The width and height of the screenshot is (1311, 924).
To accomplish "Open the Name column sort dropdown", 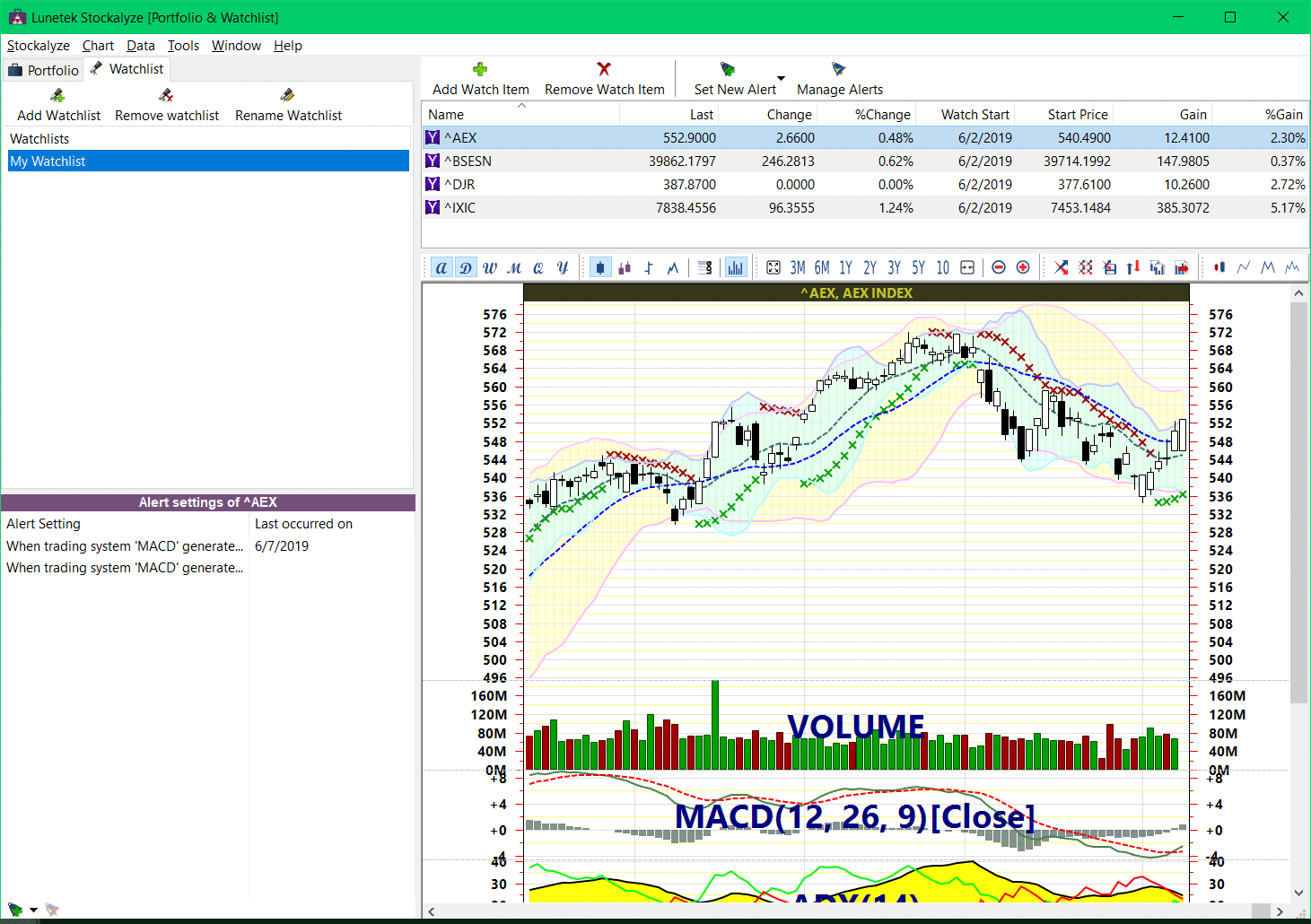I will point(520,106).
